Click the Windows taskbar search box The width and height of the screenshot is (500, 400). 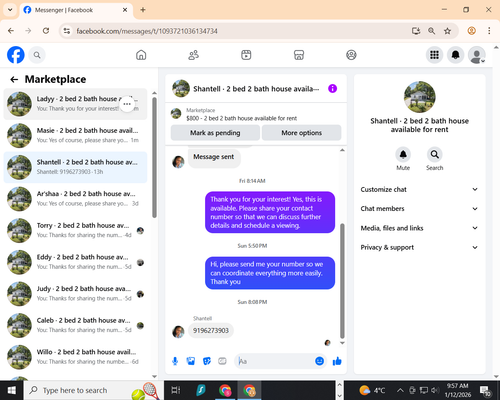click(94, 390)
